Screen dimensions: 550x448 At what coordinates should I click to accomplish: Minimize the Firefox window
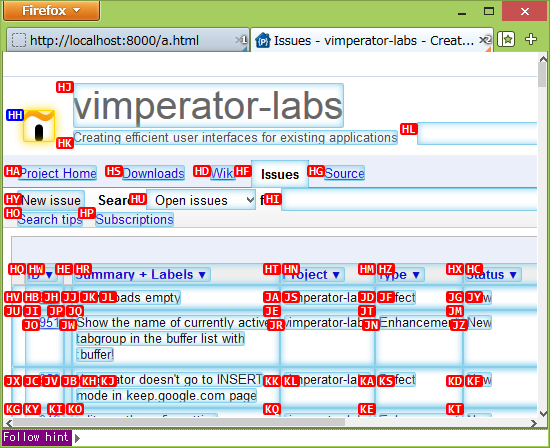pyautogui.click(x=462, y=12)
